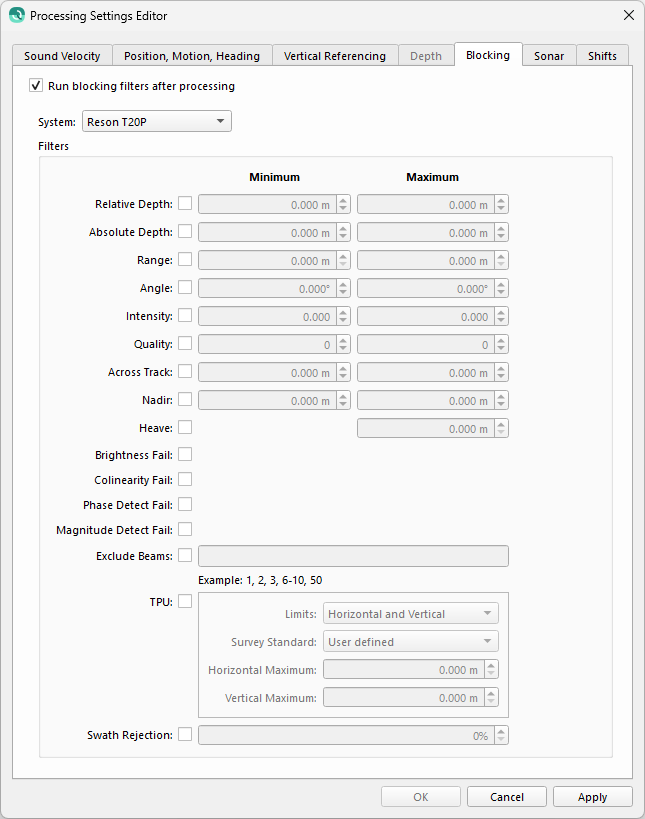645x819 pixels.
Task: Enable the Brightness Fail filter checkbox
Action: point(185,455)
